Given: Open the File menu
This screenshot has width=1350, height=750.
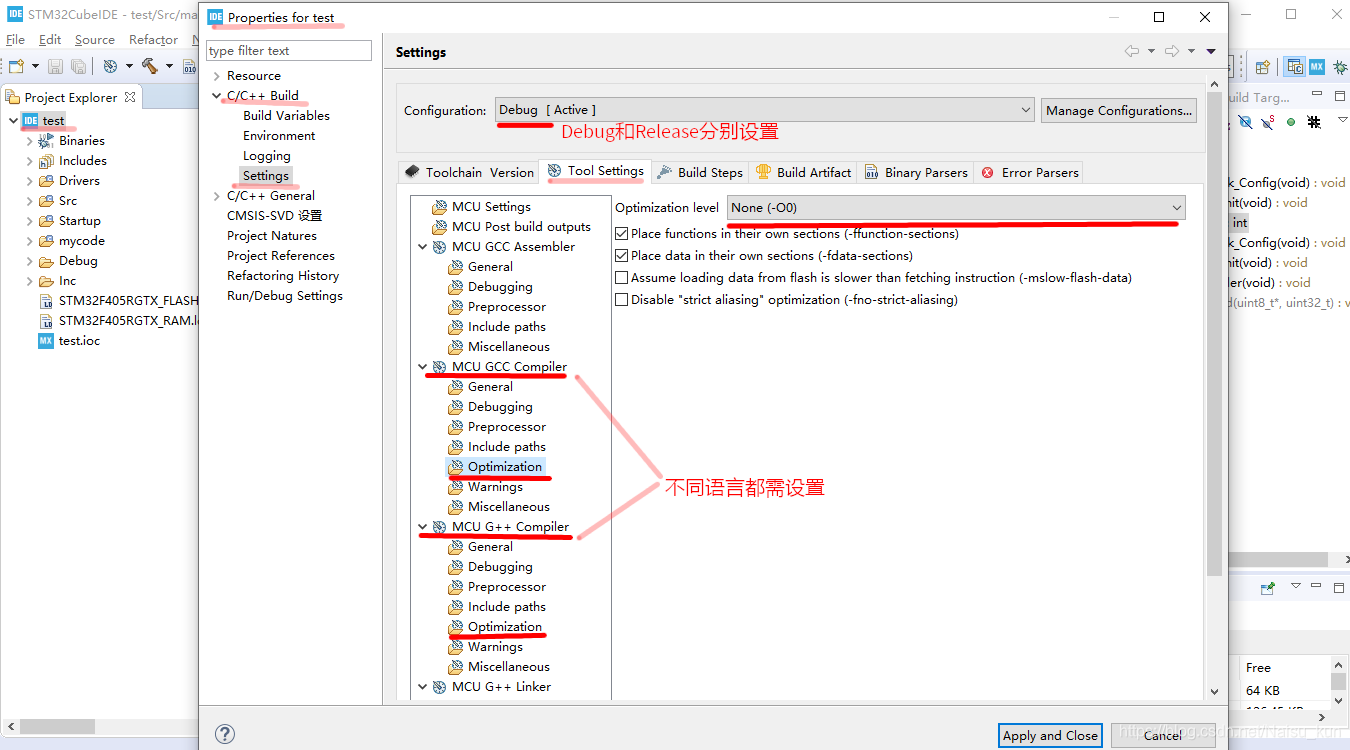Looking at the screenshot, I should pos(15,40).
